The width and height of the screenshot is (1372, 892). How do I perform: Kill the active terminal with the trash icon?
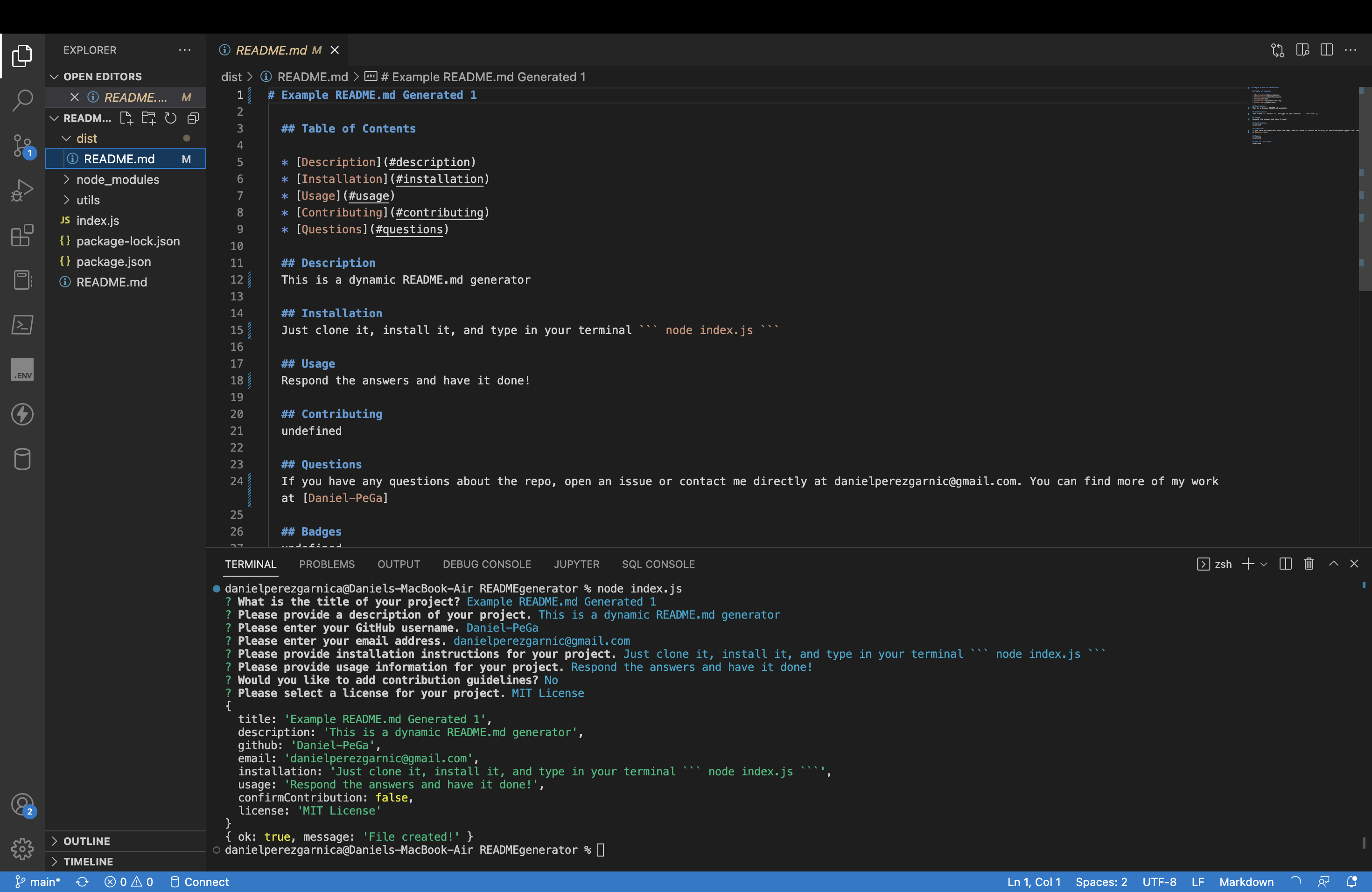pyautogui.click(x=1309, y=564)
